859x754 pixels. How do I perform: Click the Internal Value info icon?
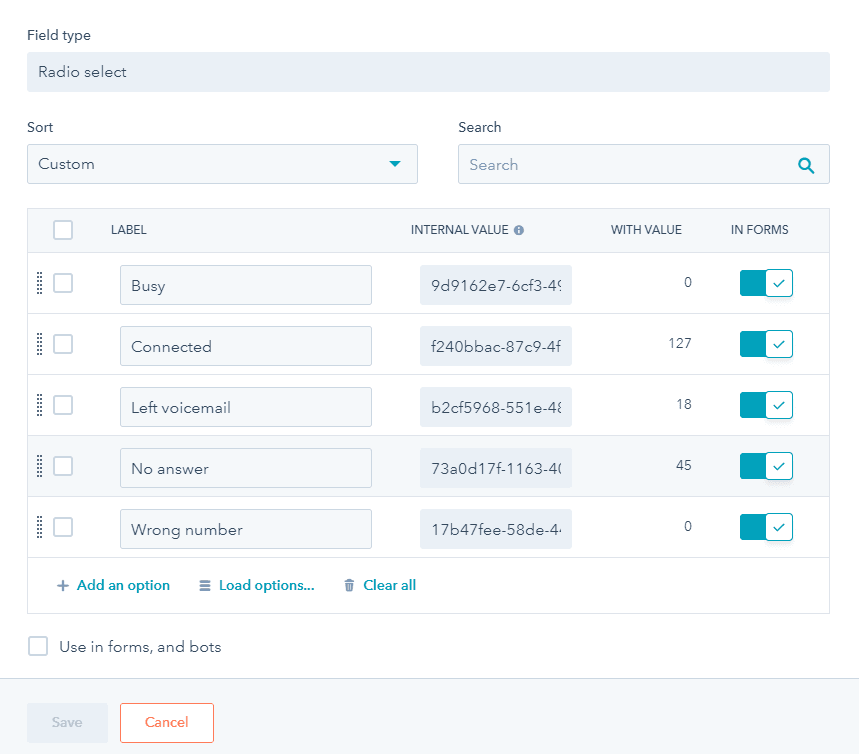click(x=519, y=230)
